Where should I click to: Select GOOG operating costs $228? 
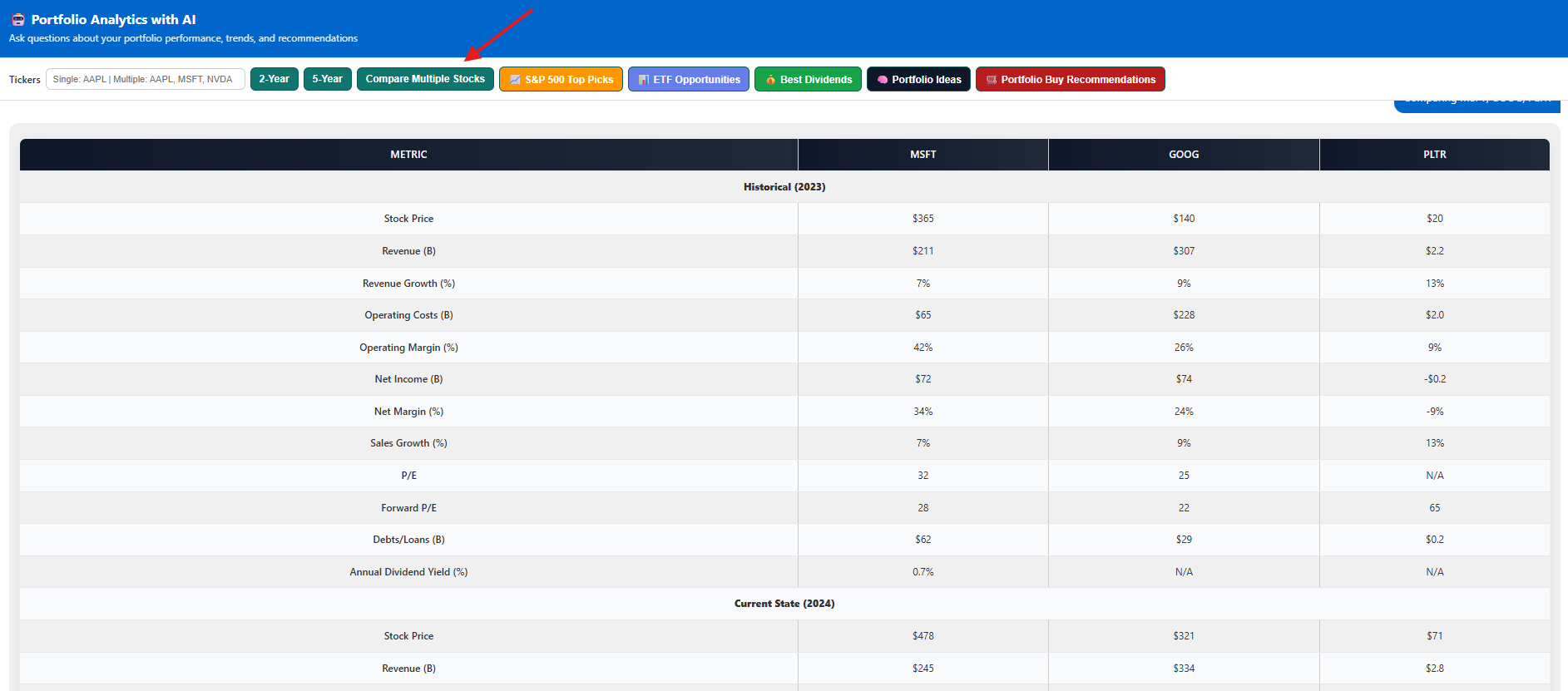1184,315
